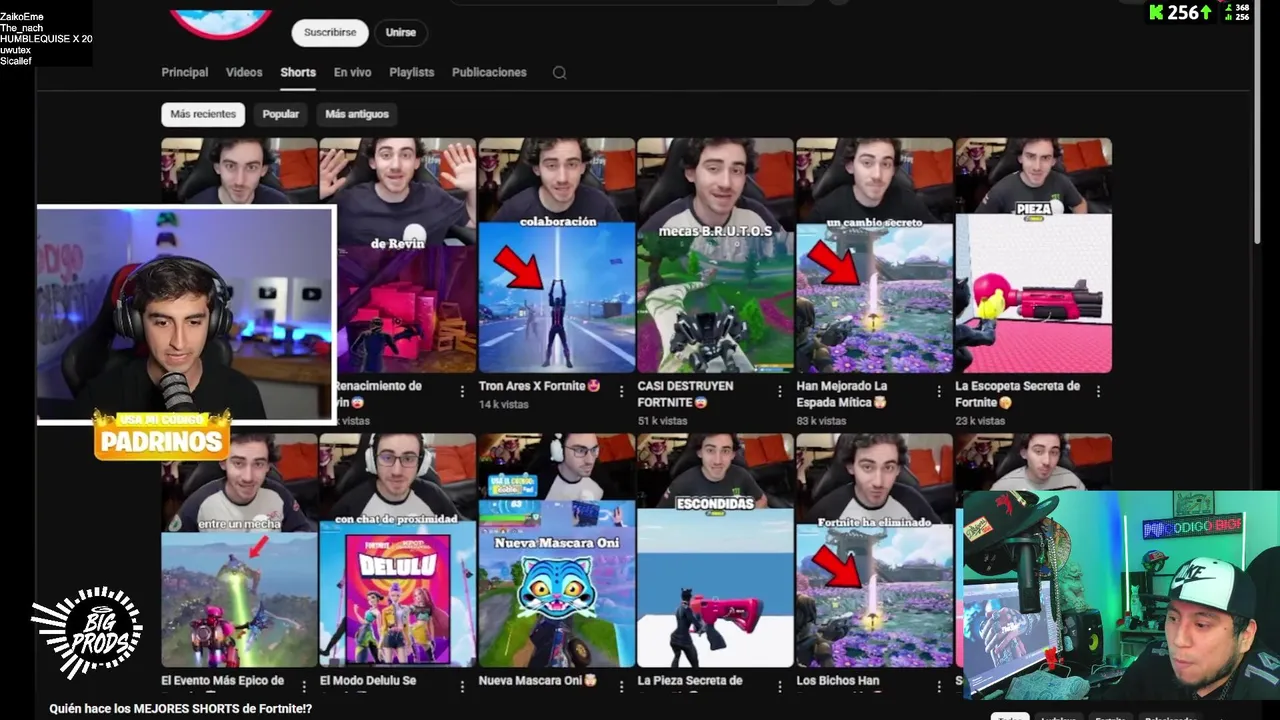Select the Más recientes filter chip
Viewport: 1280px width, 720px height.
(203, 114)
